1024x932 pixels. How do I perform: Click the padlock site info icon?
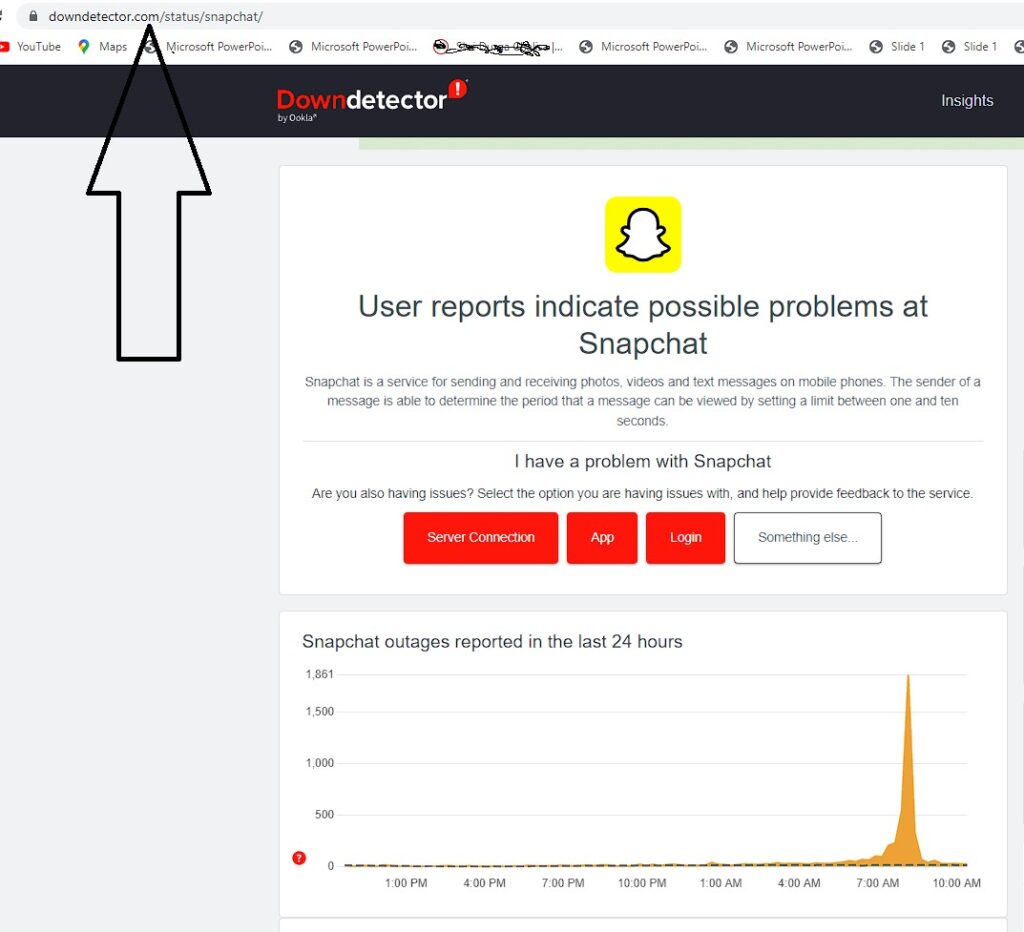click(x=33, y=16)
